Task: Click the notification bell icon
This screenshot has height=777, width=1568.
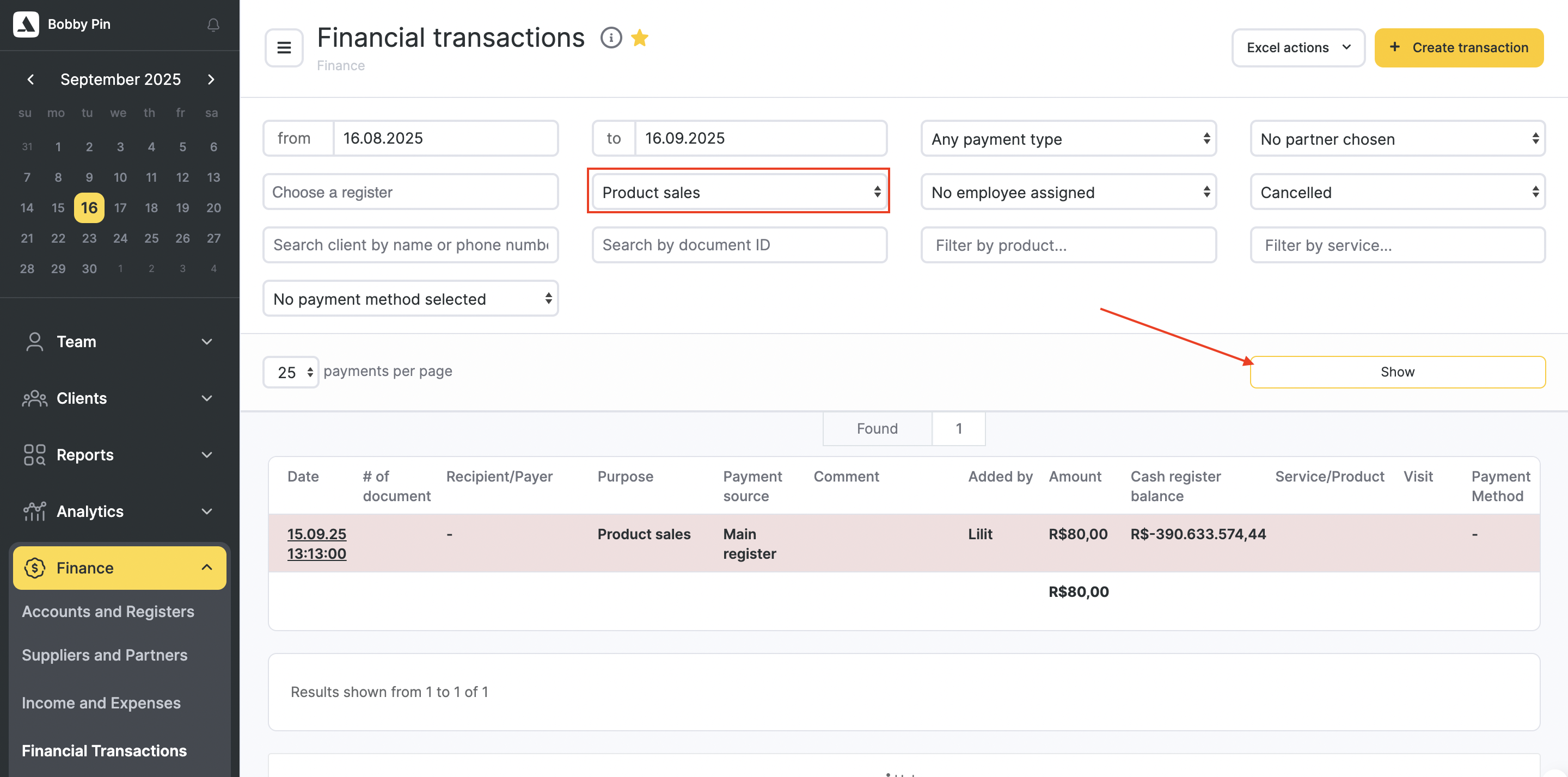Action: (x=213, y=25)
